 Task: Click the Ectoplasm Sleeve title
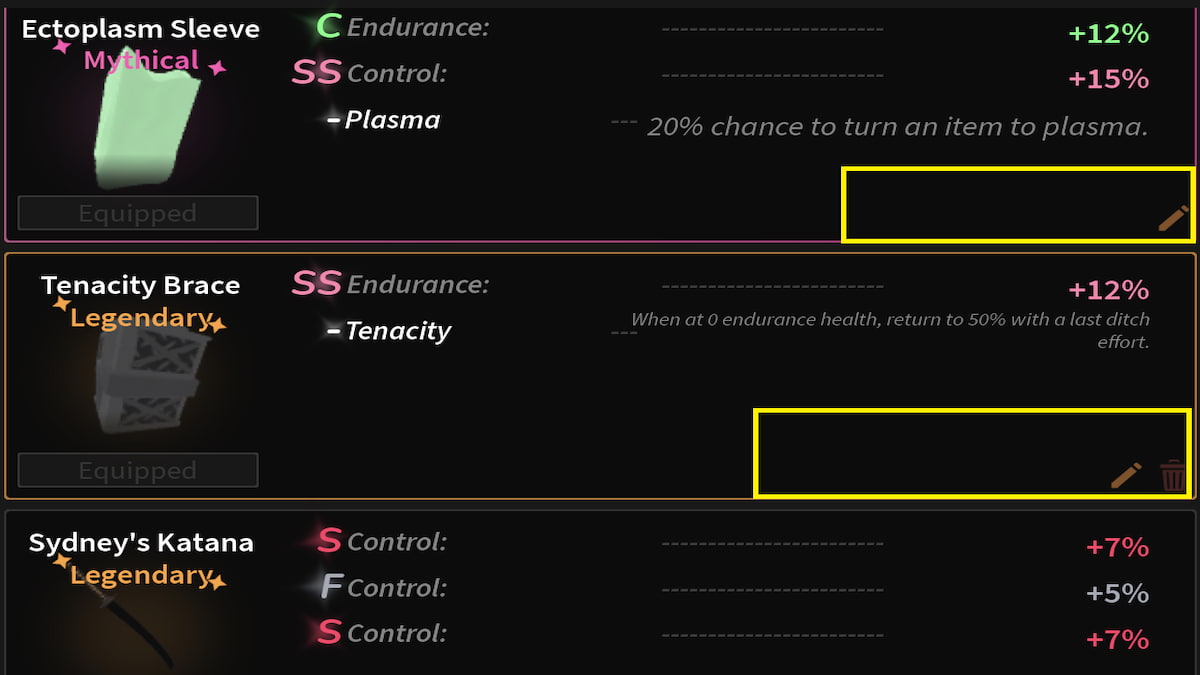tap(140, 29)
